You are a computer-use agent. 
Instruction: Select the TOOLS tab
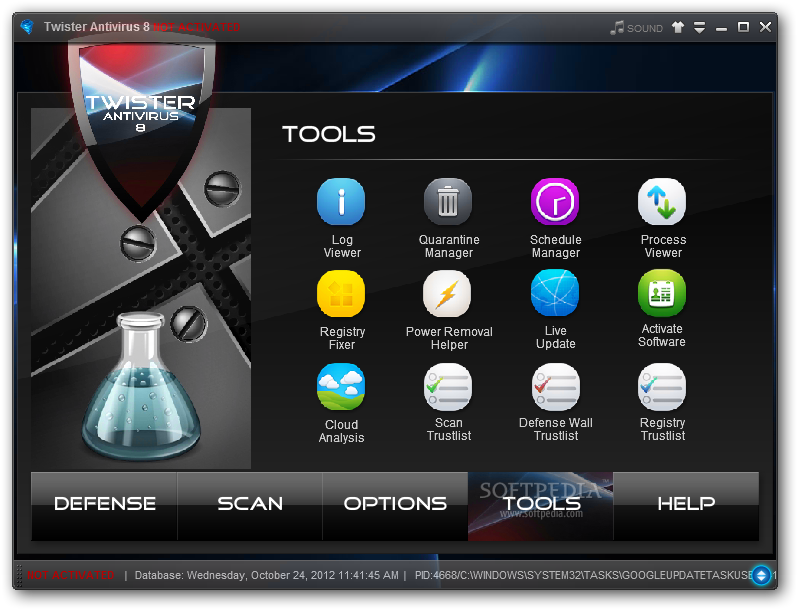pyautogui.click(x=540, y=506)
